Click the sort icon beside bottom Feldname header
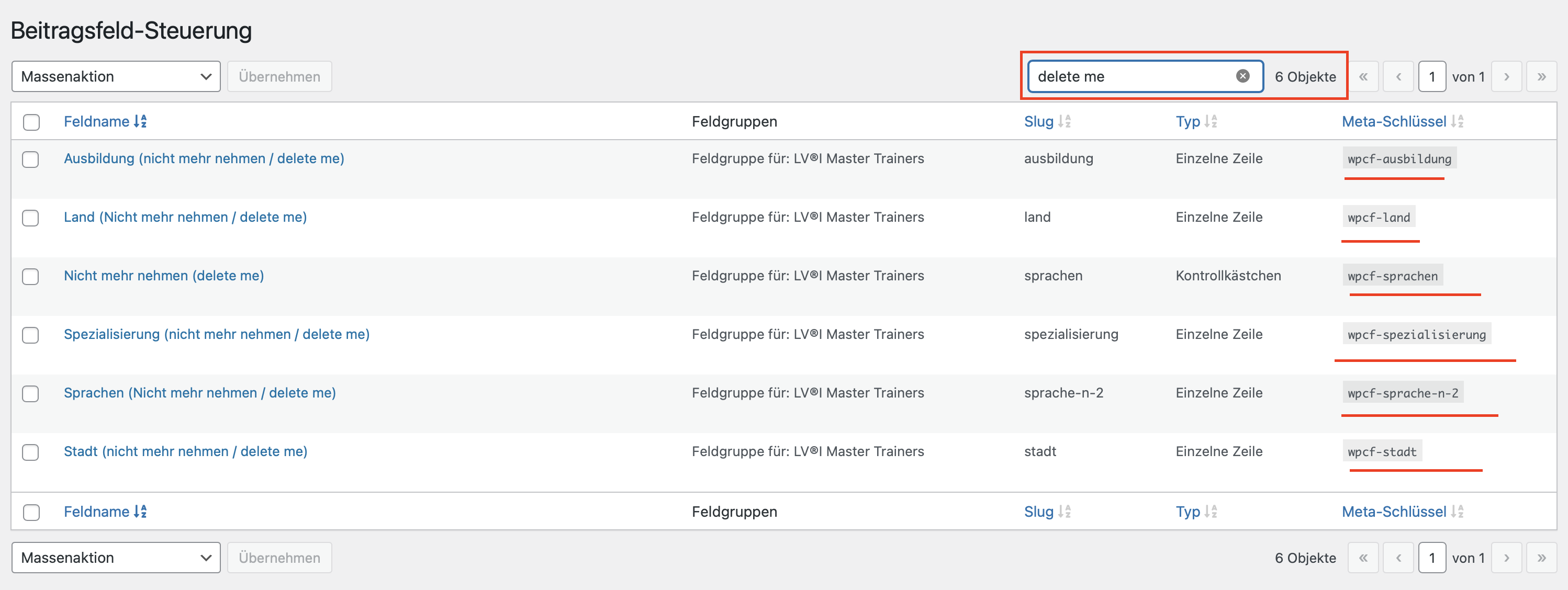1568x590 pixels. [141, 512]
